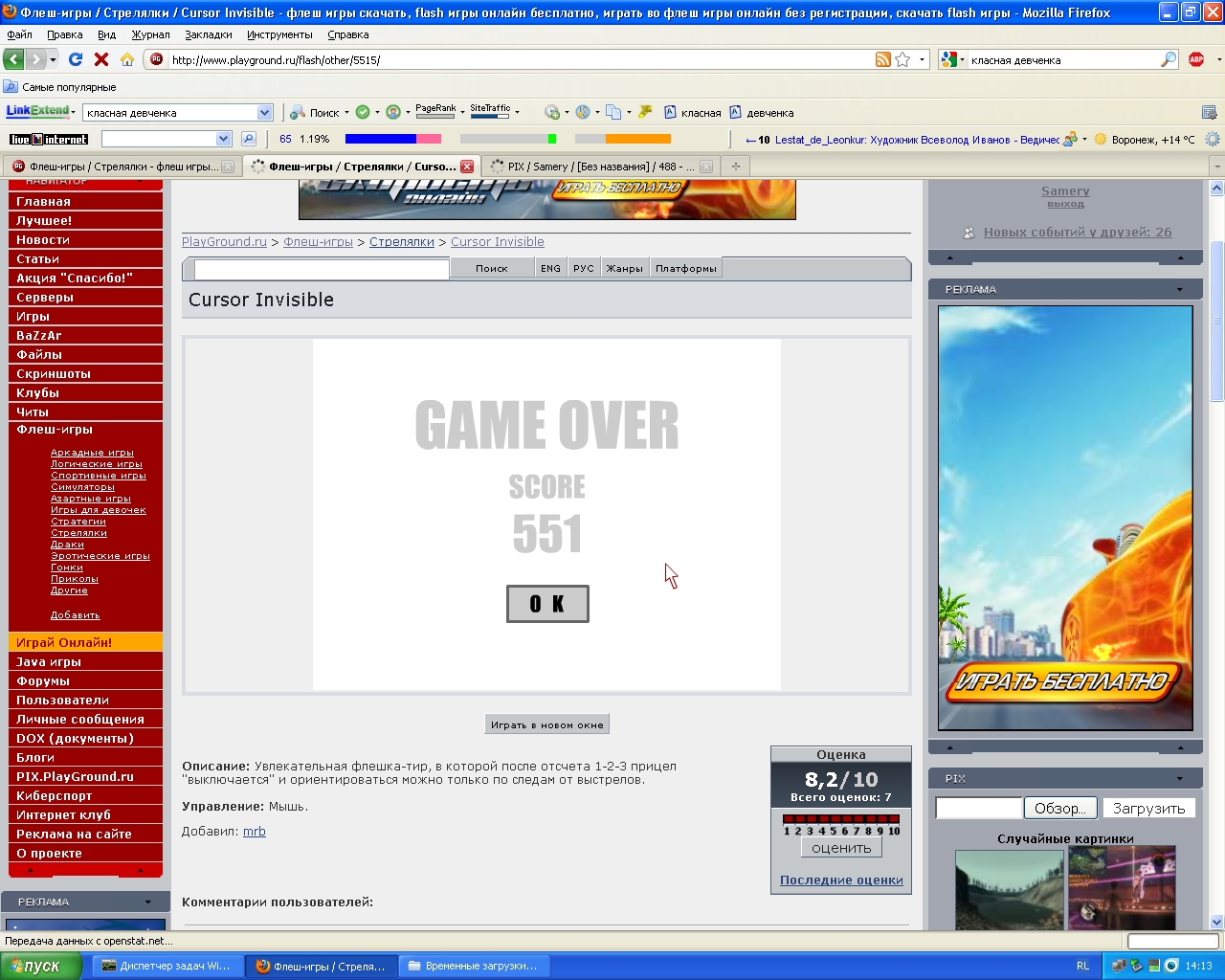Open the Стрелялки breadcrumb link
The height and width of the screenshot is (980, 1225).
coord(402,242)
